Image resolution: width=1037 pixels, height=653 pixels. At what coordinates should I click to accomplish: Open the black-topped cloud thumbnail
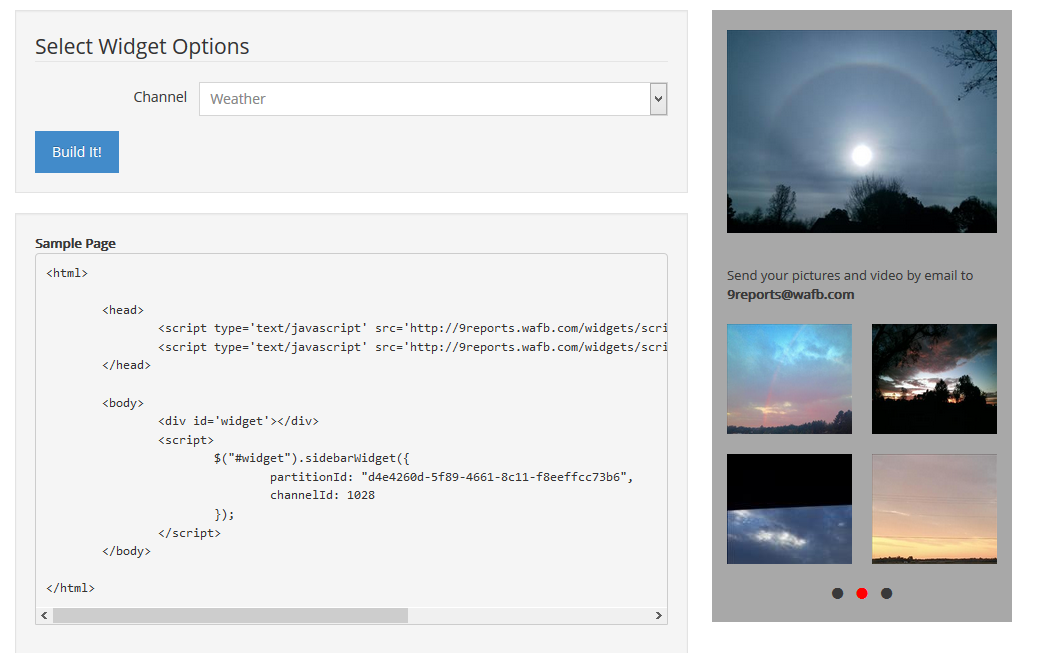click(789, 509)
